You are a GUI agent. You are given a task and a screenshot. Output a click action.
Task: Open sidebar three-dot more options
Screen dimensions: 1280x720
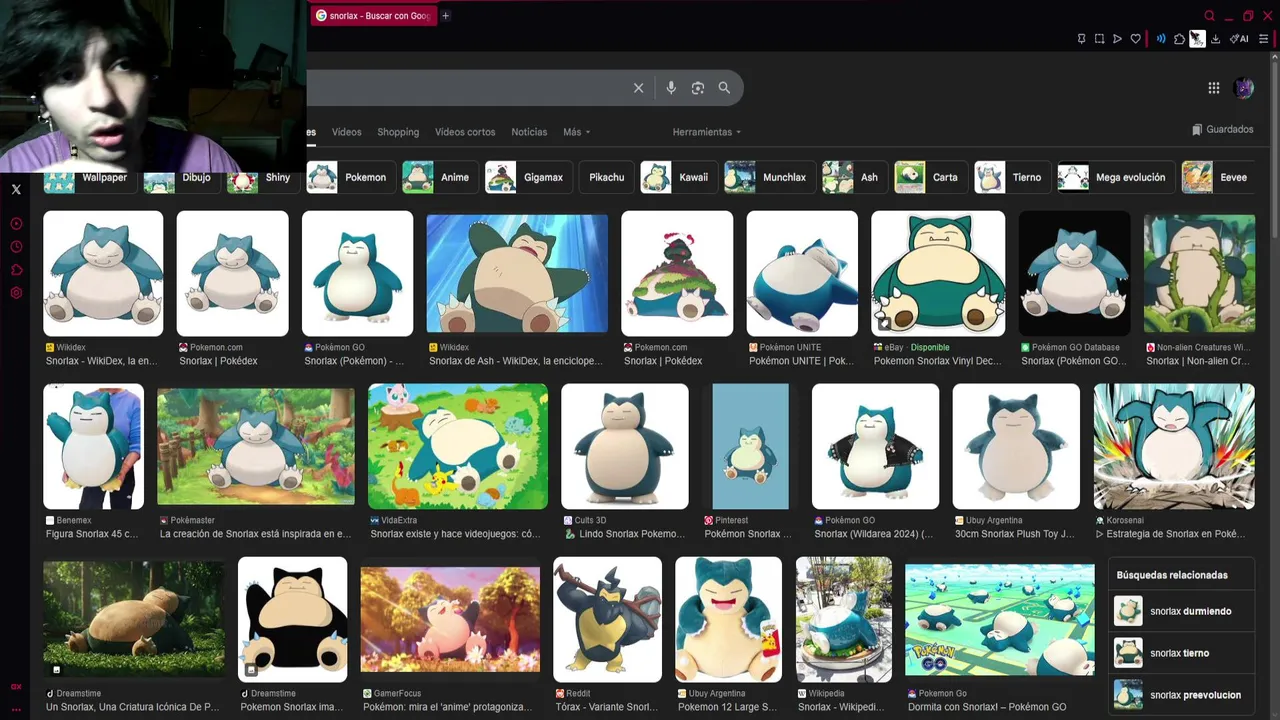tap(16, 709)
